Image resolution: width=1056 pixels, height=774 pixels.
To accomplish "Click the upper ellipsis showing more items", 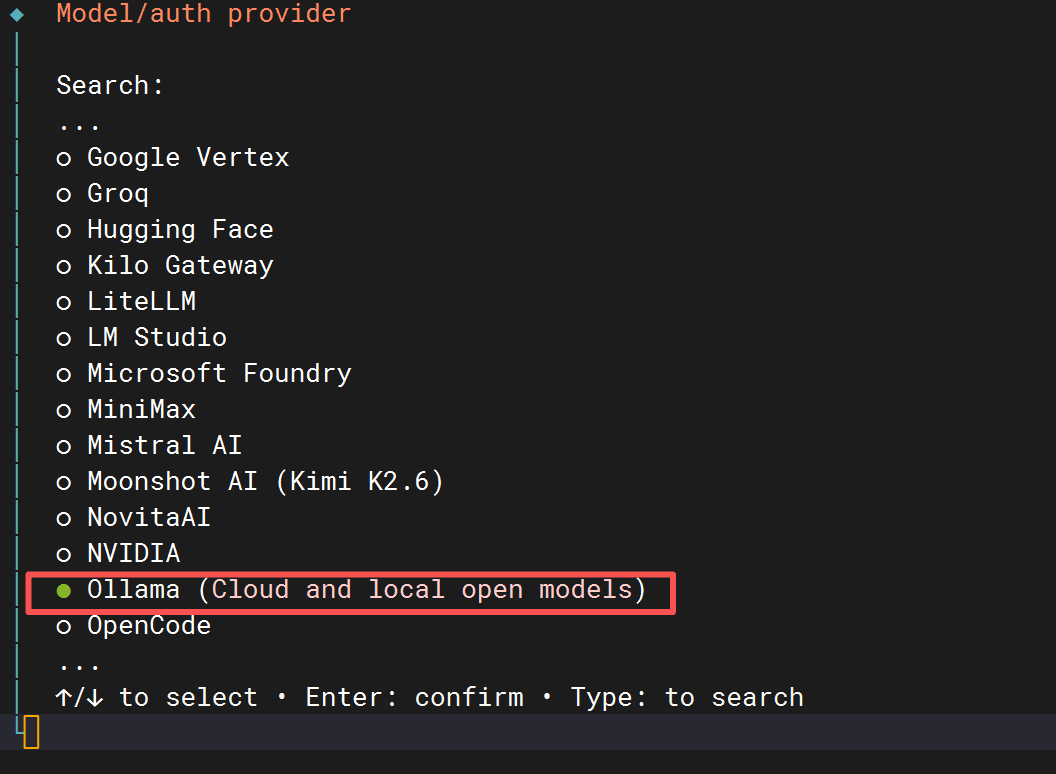I will coord(79,126).
